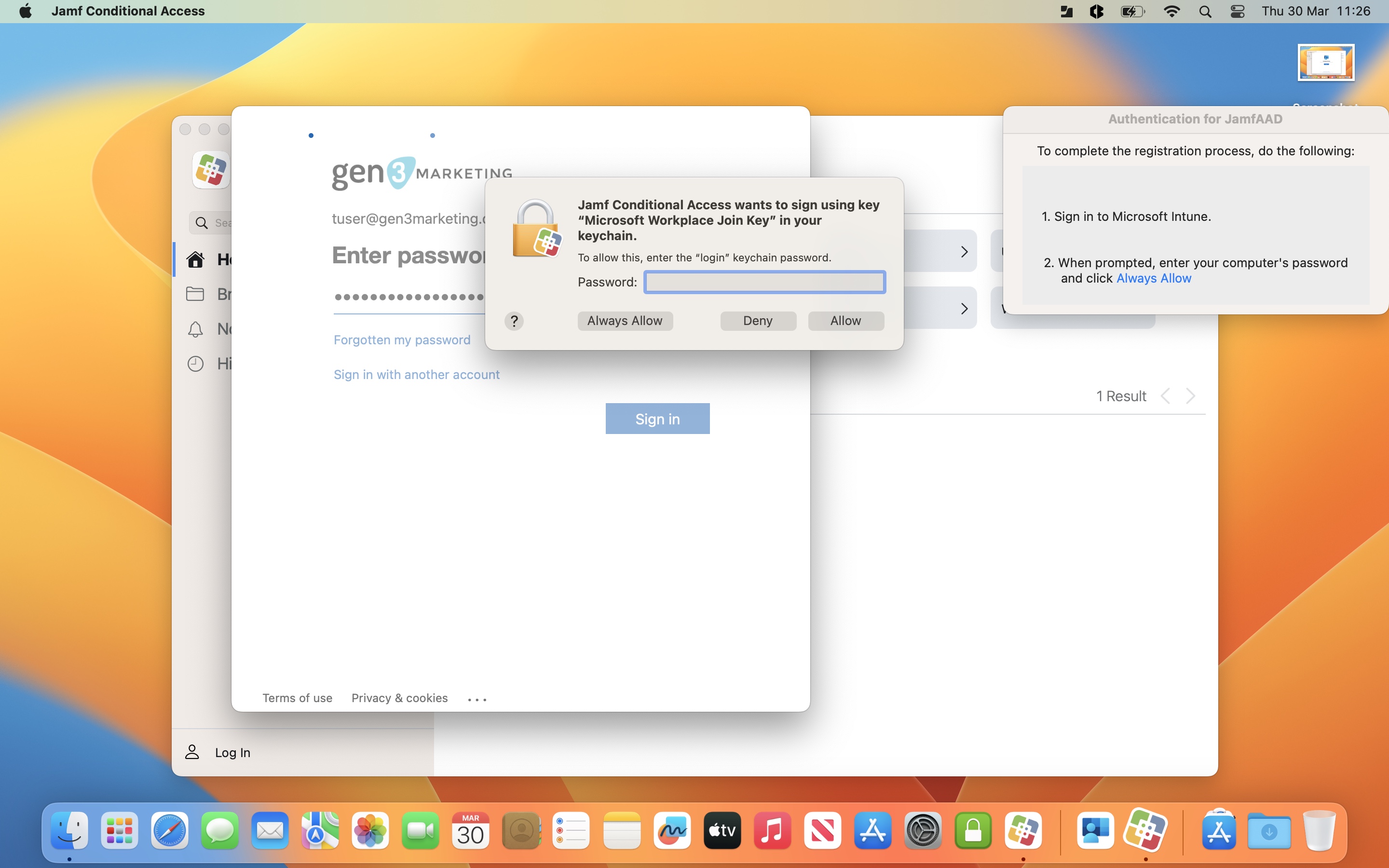The height and width of the screenshot is (868, 1389).
Task: Open Maps from the Dock
Action: [320, 831]
